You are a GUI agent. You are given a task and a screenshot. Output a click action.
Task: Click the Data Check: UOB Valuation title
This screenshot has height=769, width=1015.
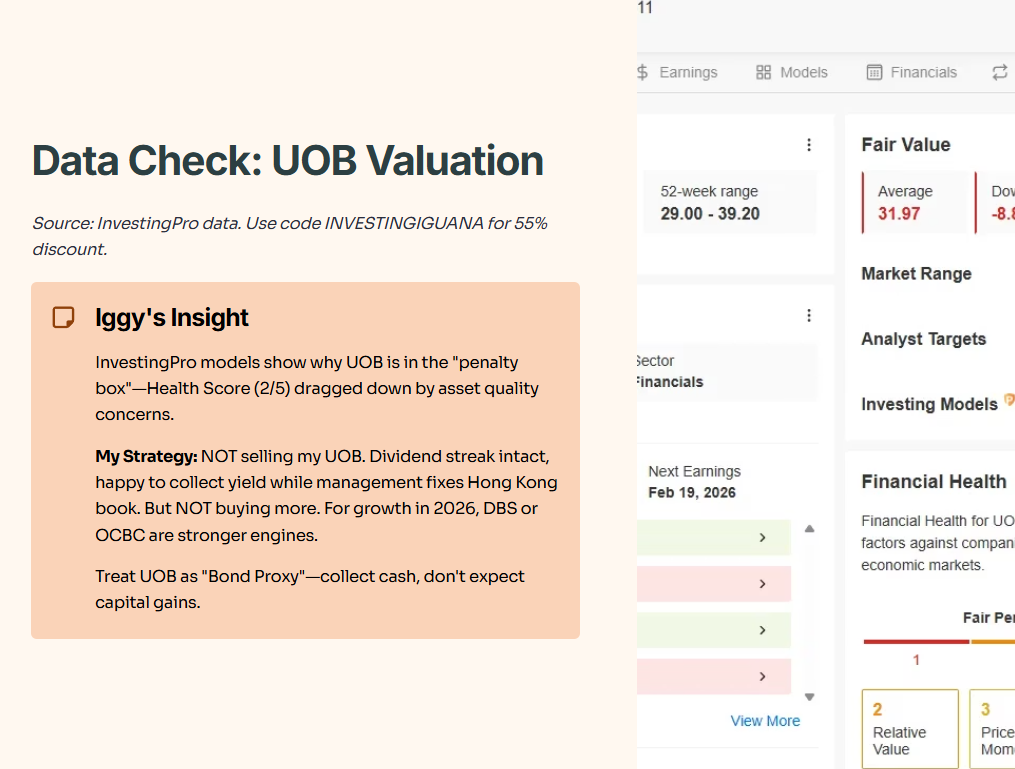coord(288,160)
